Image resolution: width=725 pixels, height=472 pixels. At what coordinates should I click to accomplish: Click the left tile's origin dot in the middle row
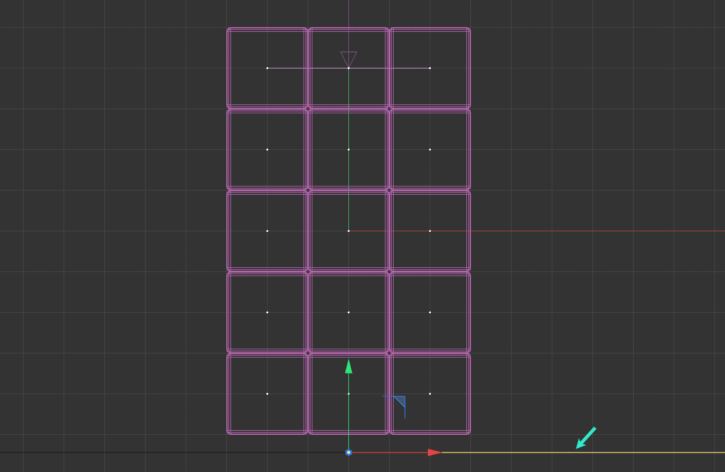267,231
